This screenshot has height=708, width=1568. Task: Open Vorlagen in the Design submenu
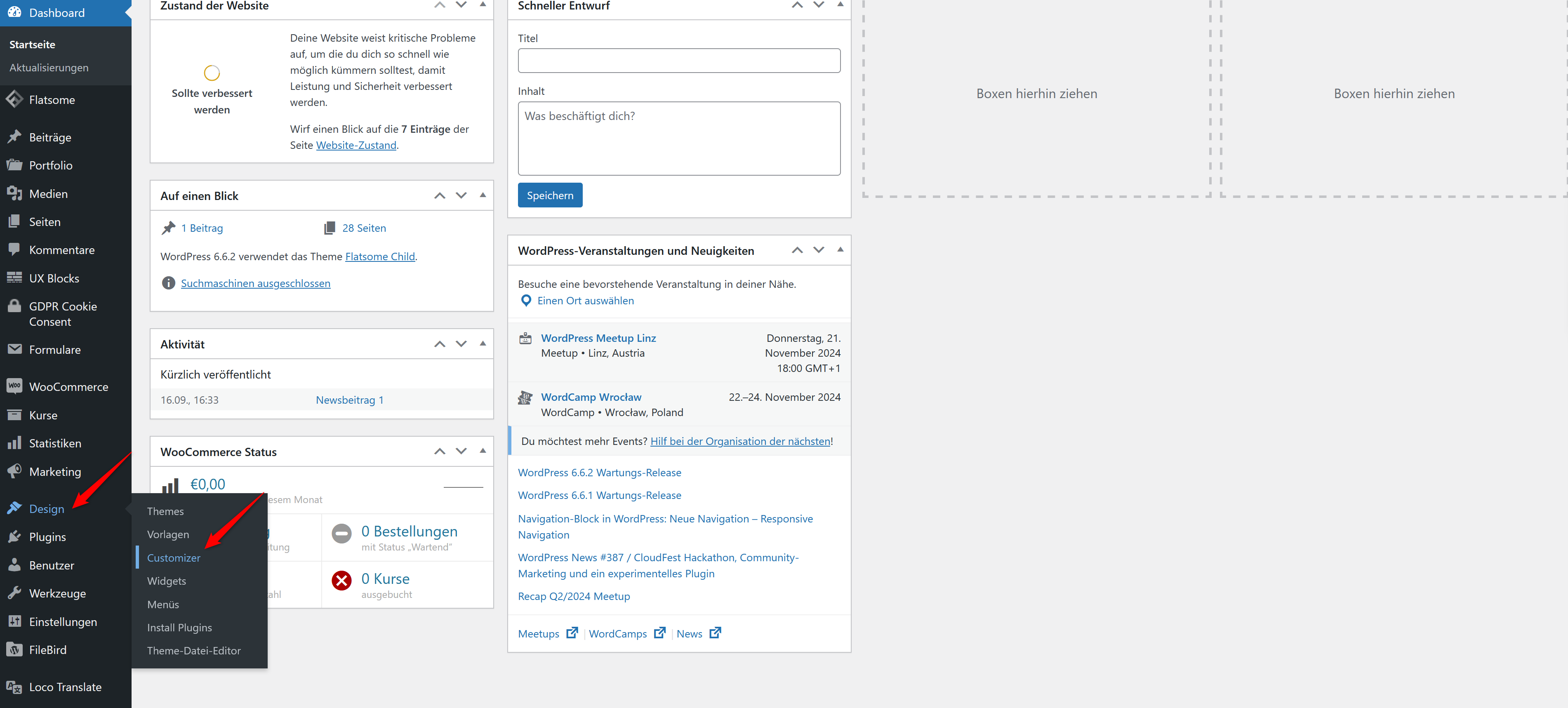point(168,534)
